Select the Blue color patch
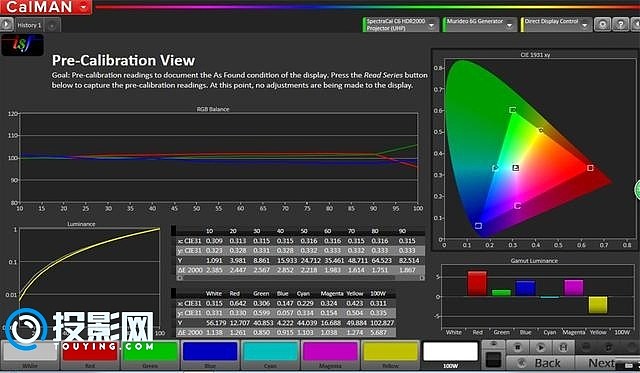The image size is (640, 373). point(210,355)
